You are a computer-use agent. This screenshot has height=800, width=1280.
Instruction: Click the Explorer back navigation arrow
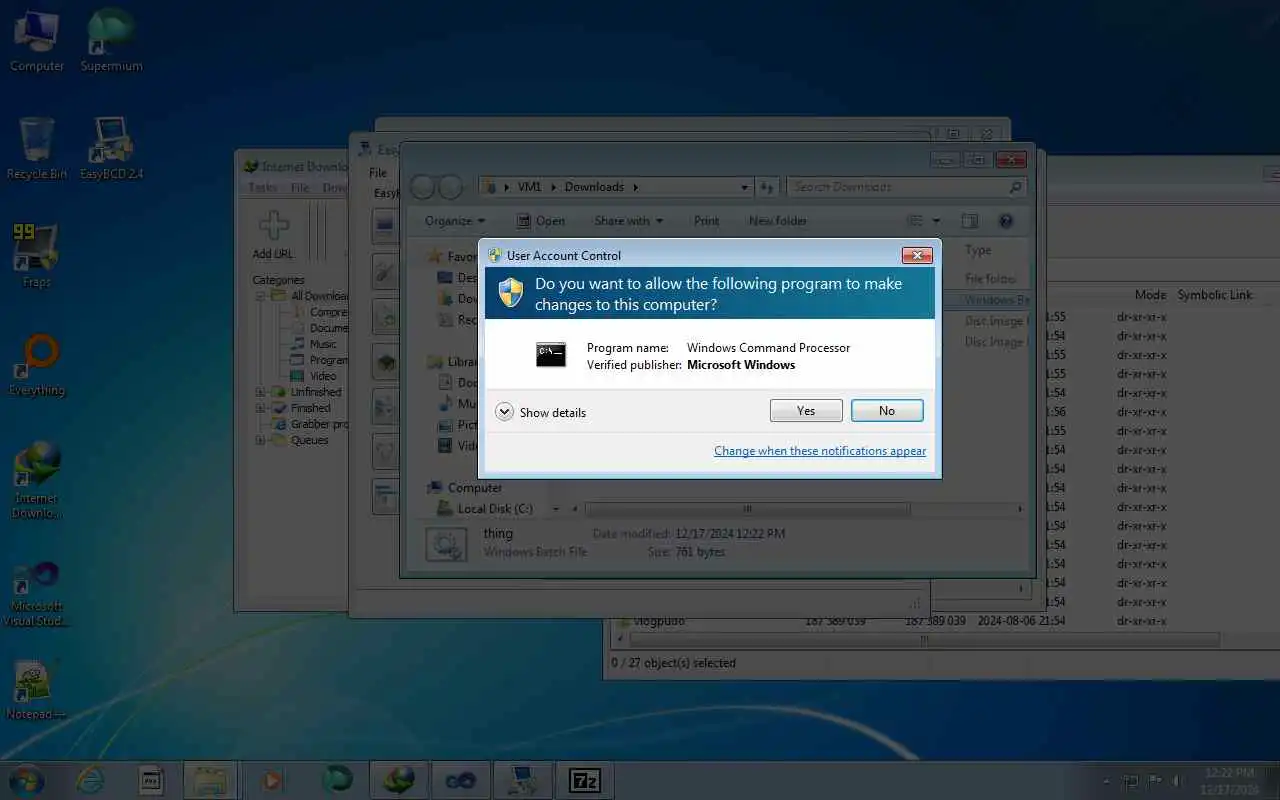point(422,187)
